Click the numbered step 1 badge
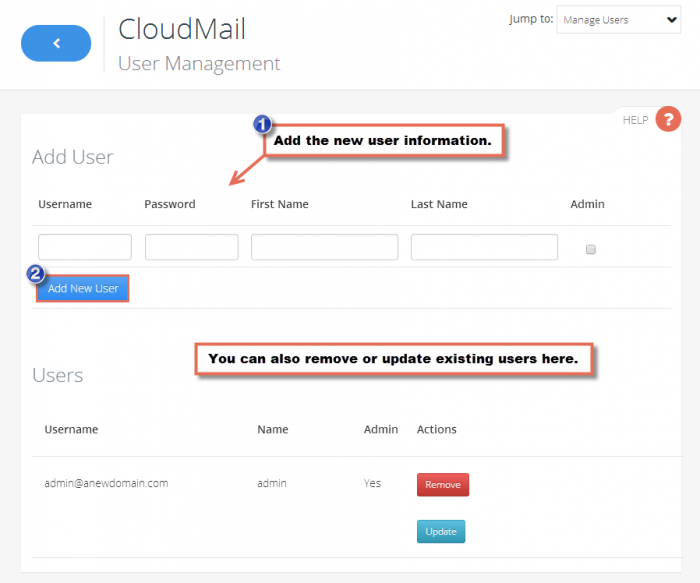The height and width of the screenshot is (583, 700). 262,125
